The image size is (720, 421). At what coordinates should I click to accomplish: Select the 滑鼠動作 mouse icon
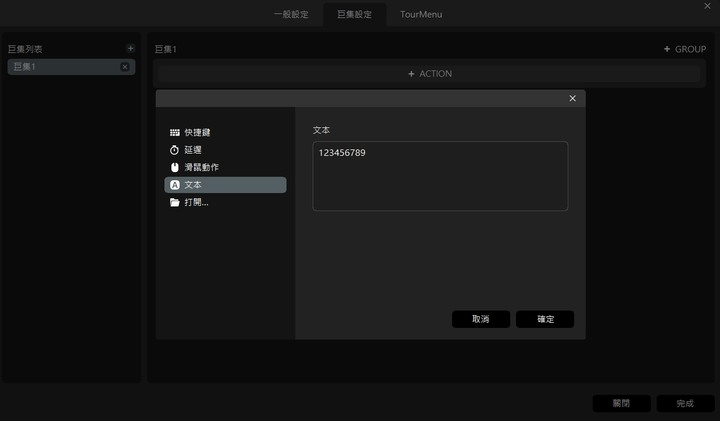coord(174,168)
